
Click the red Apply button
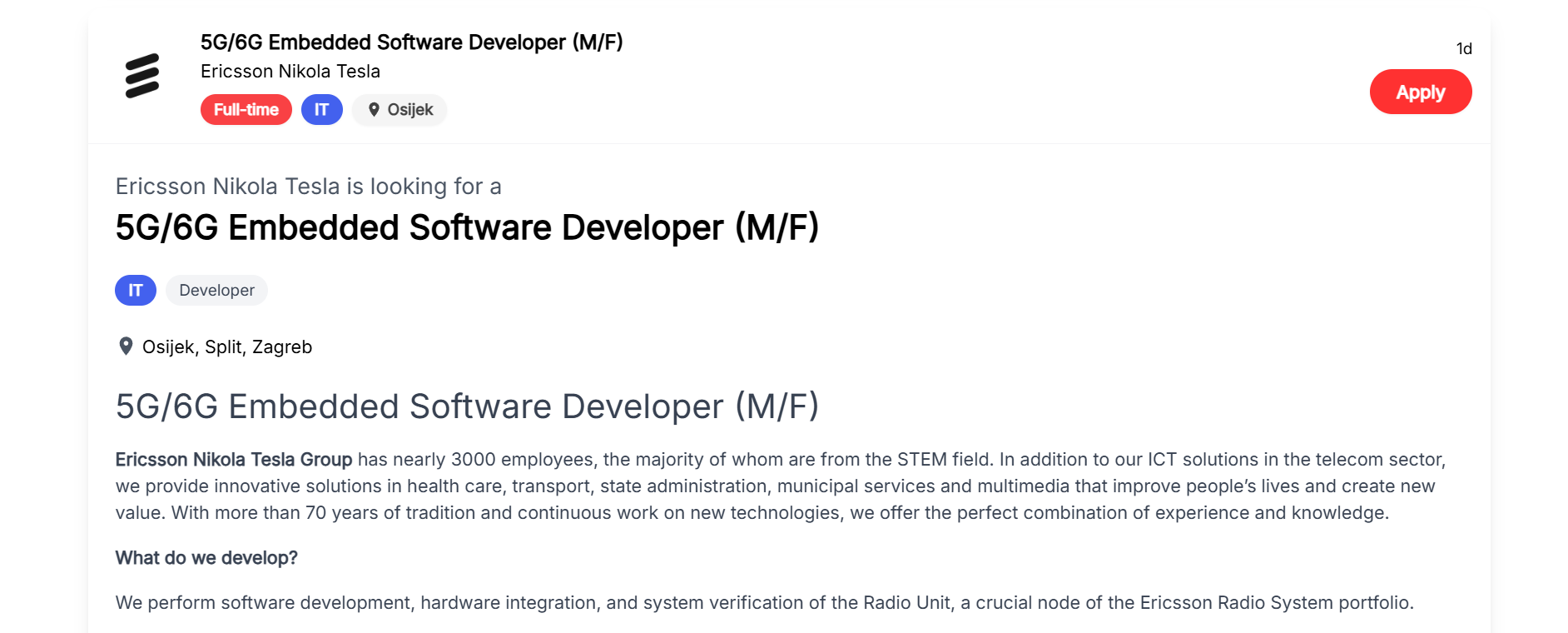point(1420,92)
